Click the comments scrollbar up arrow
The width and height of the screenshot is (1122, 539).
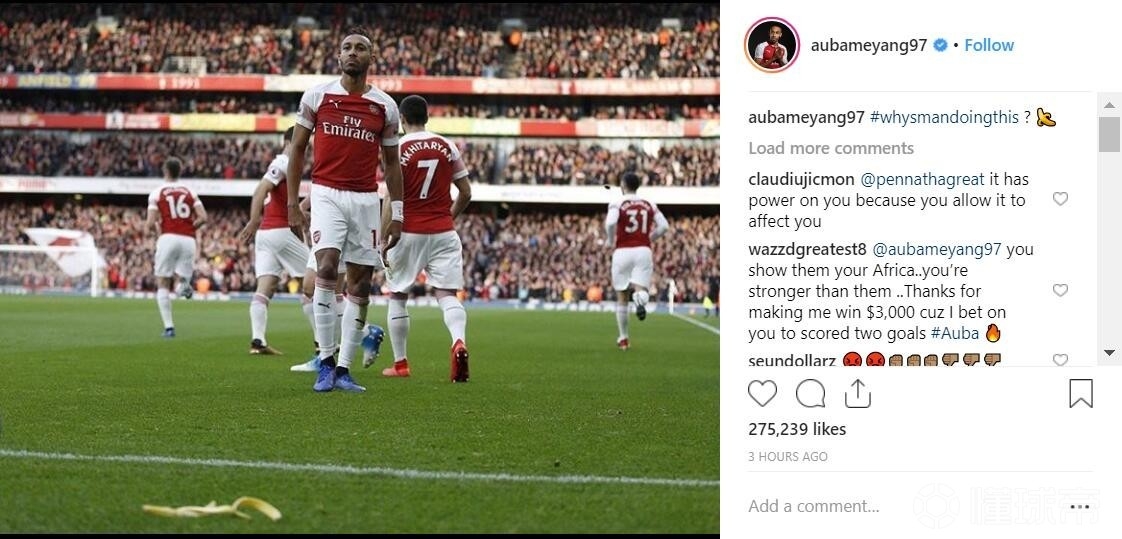(1109, 105)
